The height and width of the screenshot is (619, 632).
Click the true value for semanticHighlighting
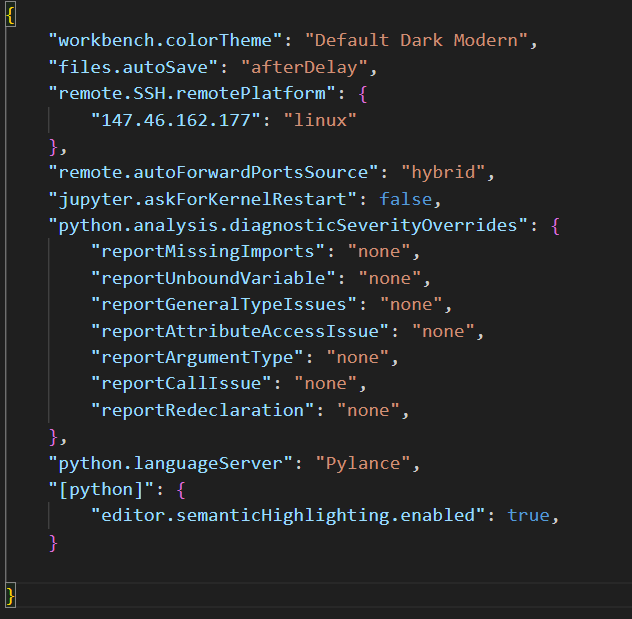click(528, 515)
